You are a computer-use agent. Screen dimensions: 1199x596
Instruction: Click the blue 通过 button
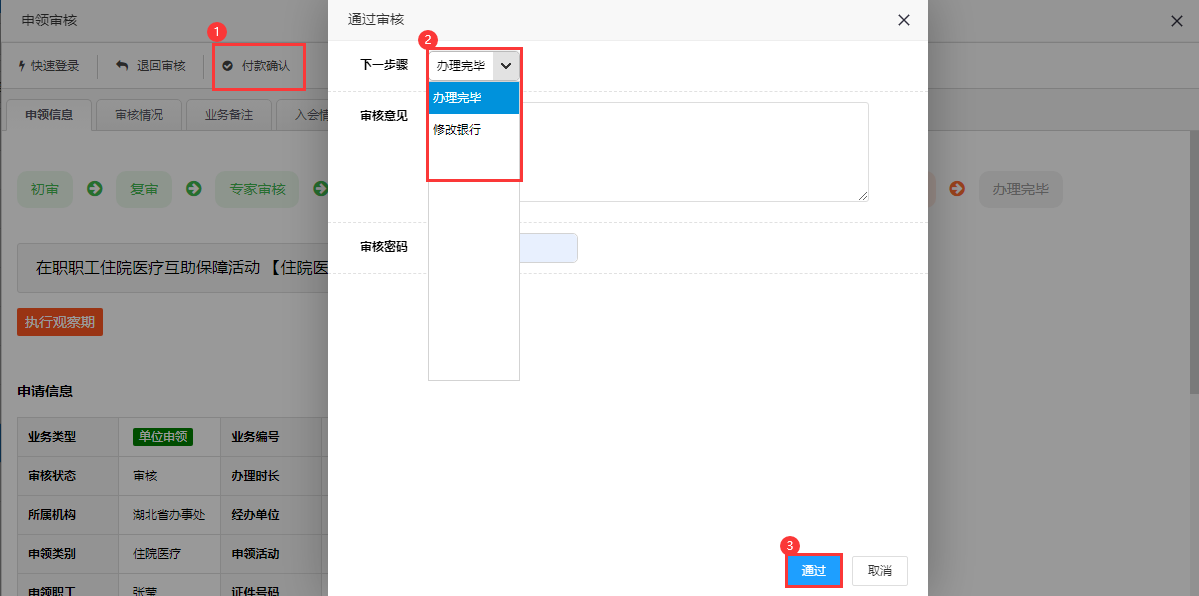[x=814, y=571]
